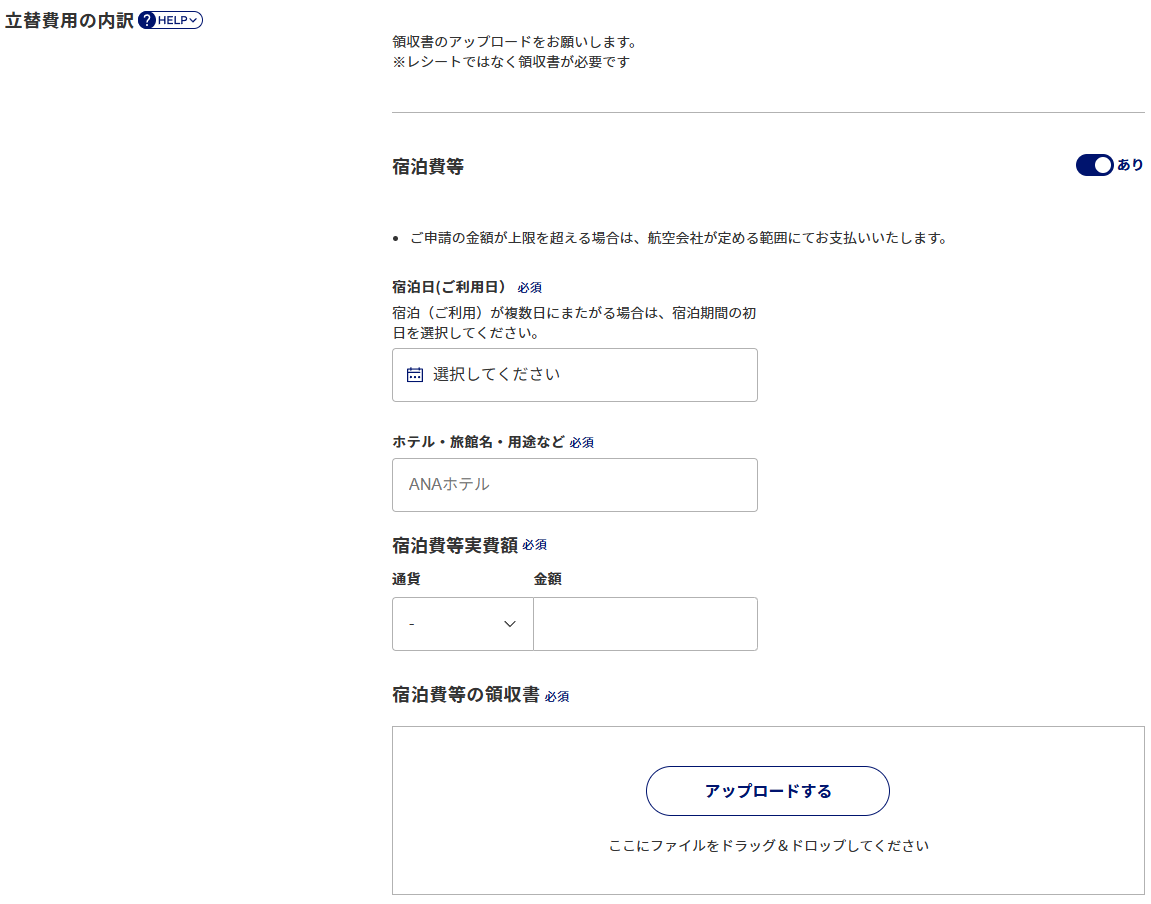Click the calendar icon in the stay date field
This screenshot has height=904, width=1151.
[x=415, y=375]
